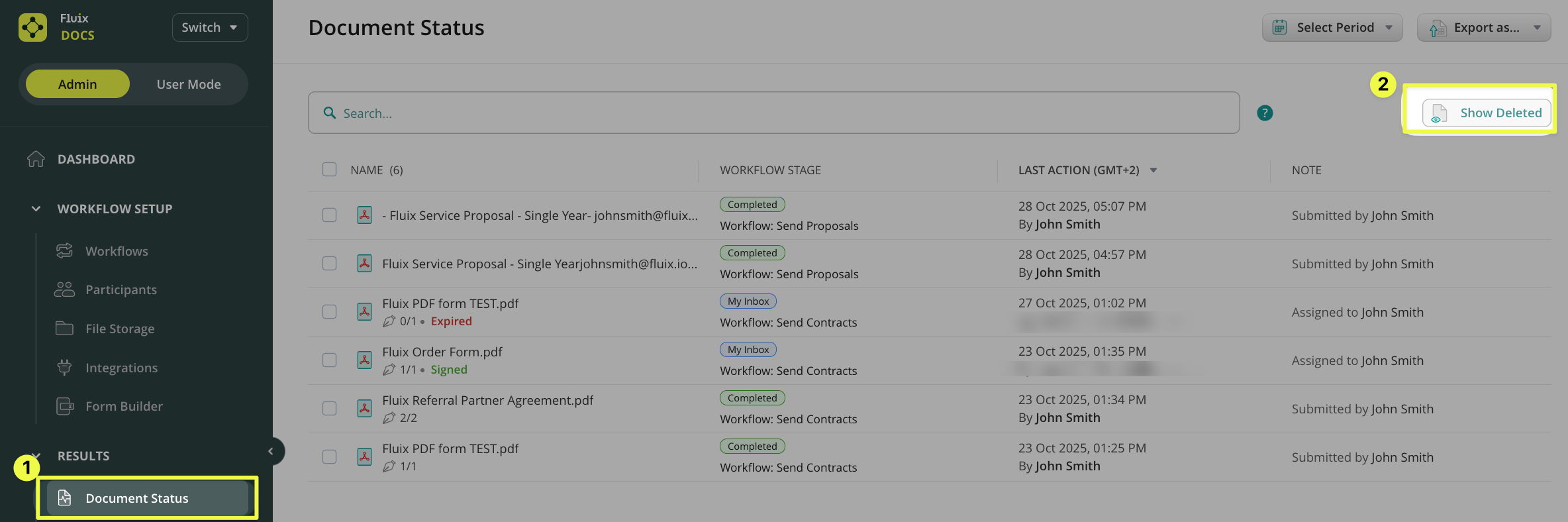The image size is (1568, 522).
Task: Click the help question mark icon
Action: tap(1265, 113)
